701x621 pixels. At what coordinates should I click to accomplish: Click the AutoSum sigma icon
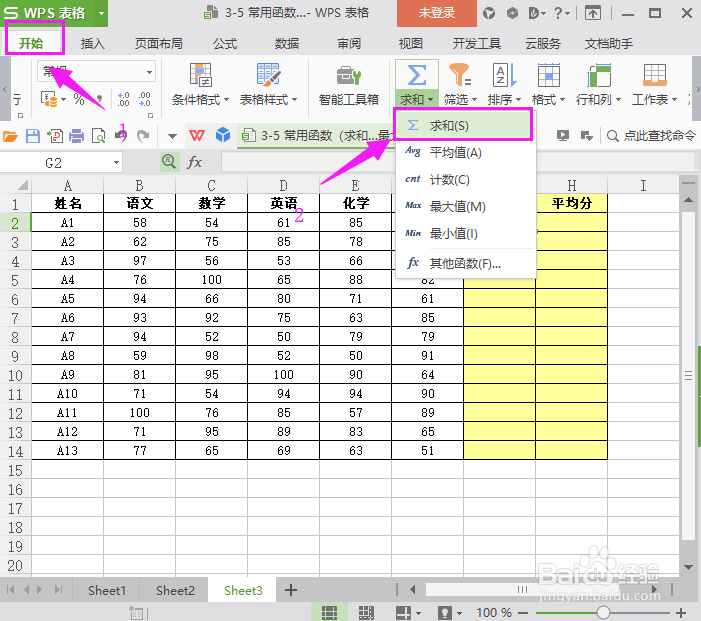point(417,75)
